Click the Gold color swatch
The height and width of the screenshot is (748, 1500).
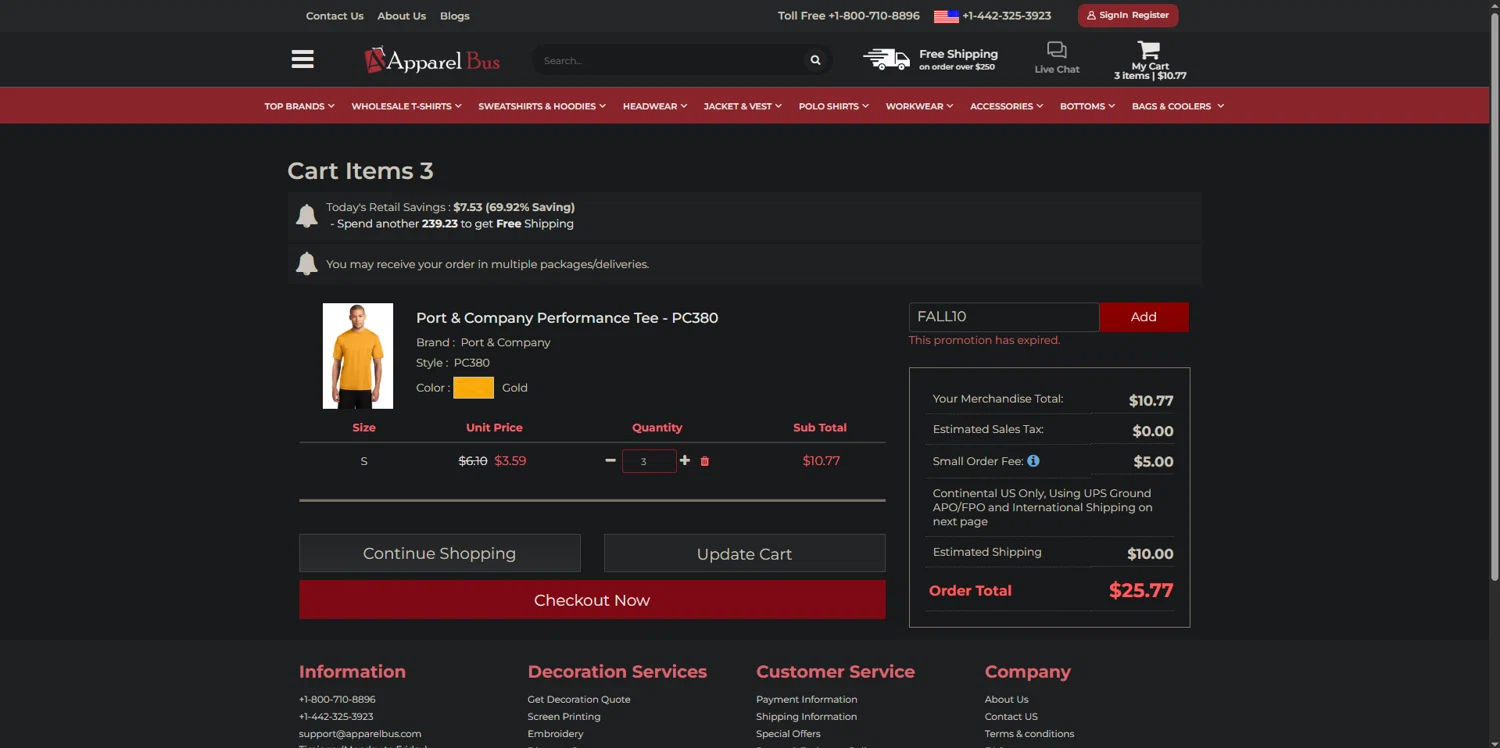point(474,388)
